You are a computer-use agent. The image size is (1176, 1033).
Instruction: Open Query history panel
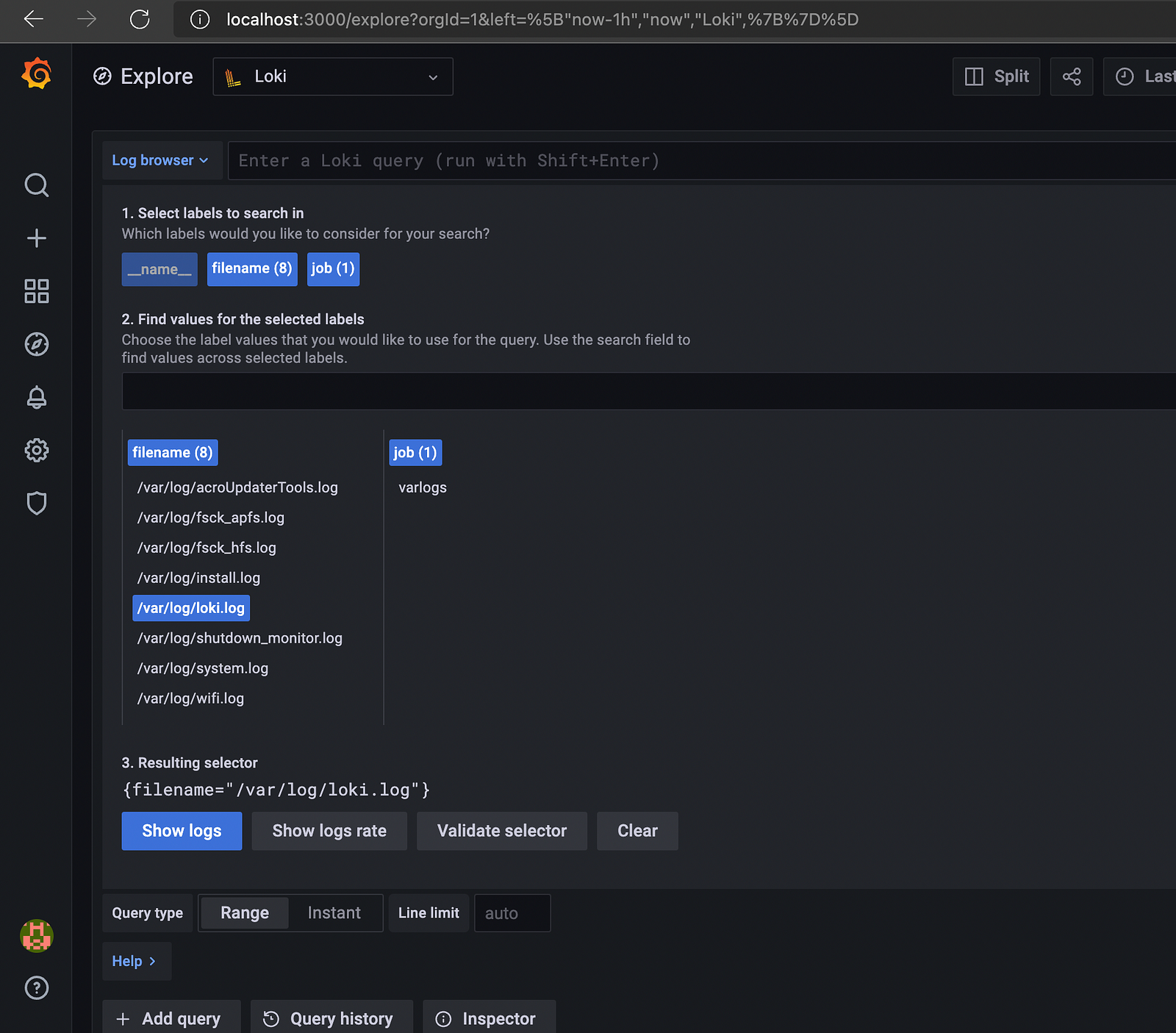point(331,1018)
